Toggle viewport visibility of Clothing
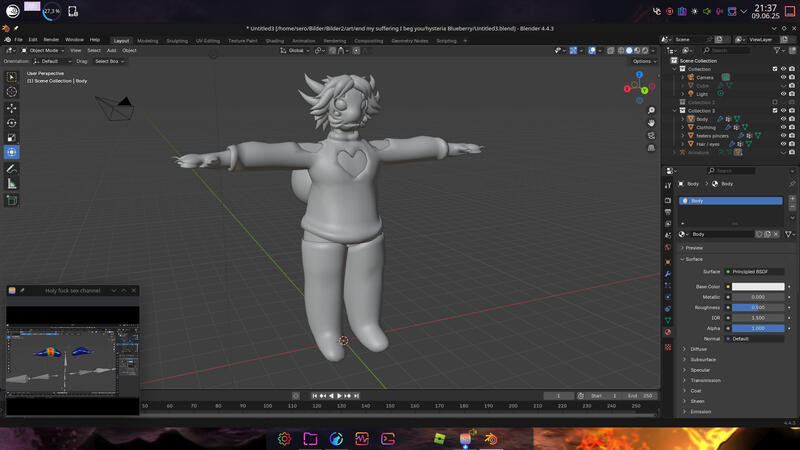Screen dimensions: 800x450 pos(782,127)
